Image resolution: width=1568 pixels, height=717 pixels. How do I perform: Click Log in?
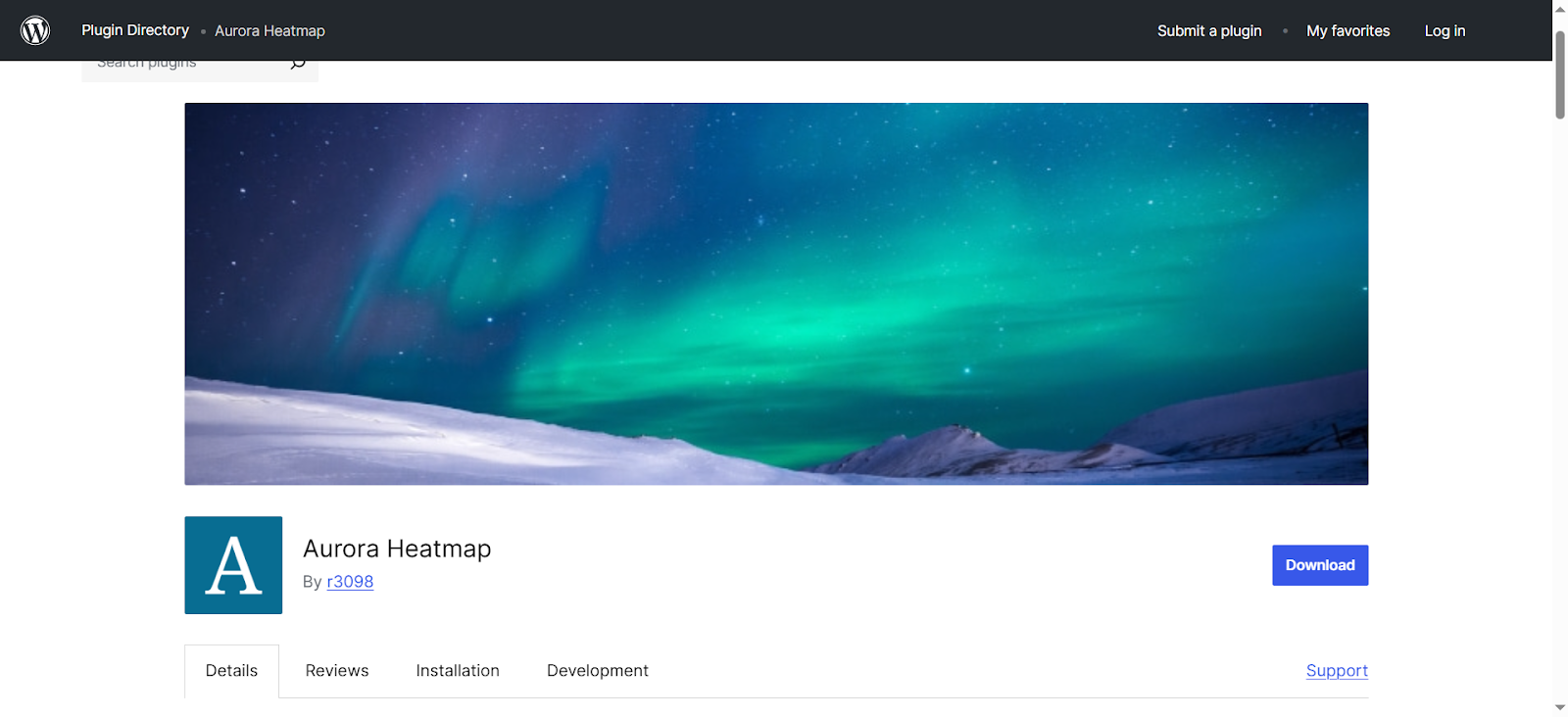tap(1445, 30)
